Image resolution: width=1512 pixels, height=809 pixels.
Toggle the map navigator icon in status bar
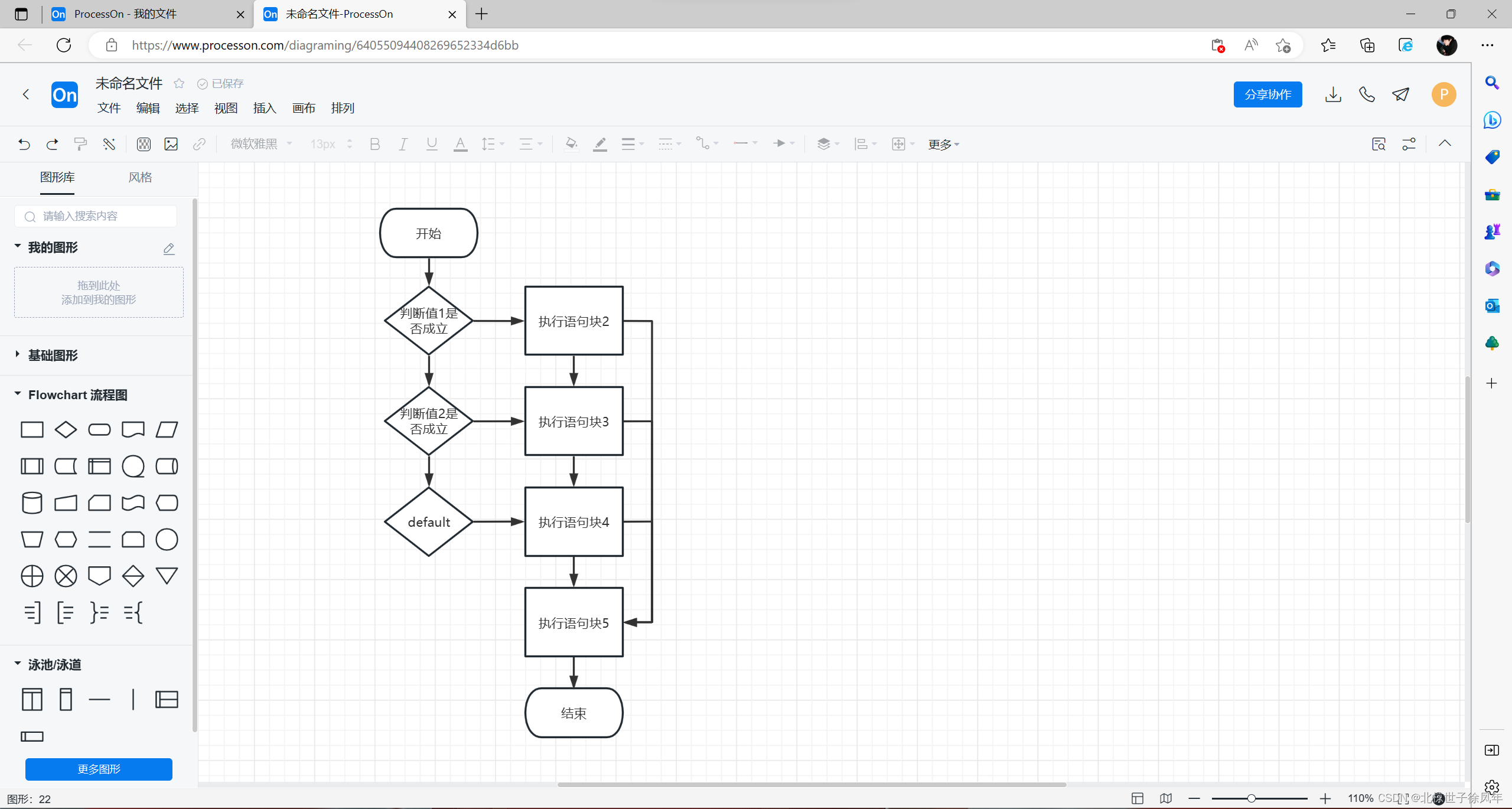(1166, 798)
